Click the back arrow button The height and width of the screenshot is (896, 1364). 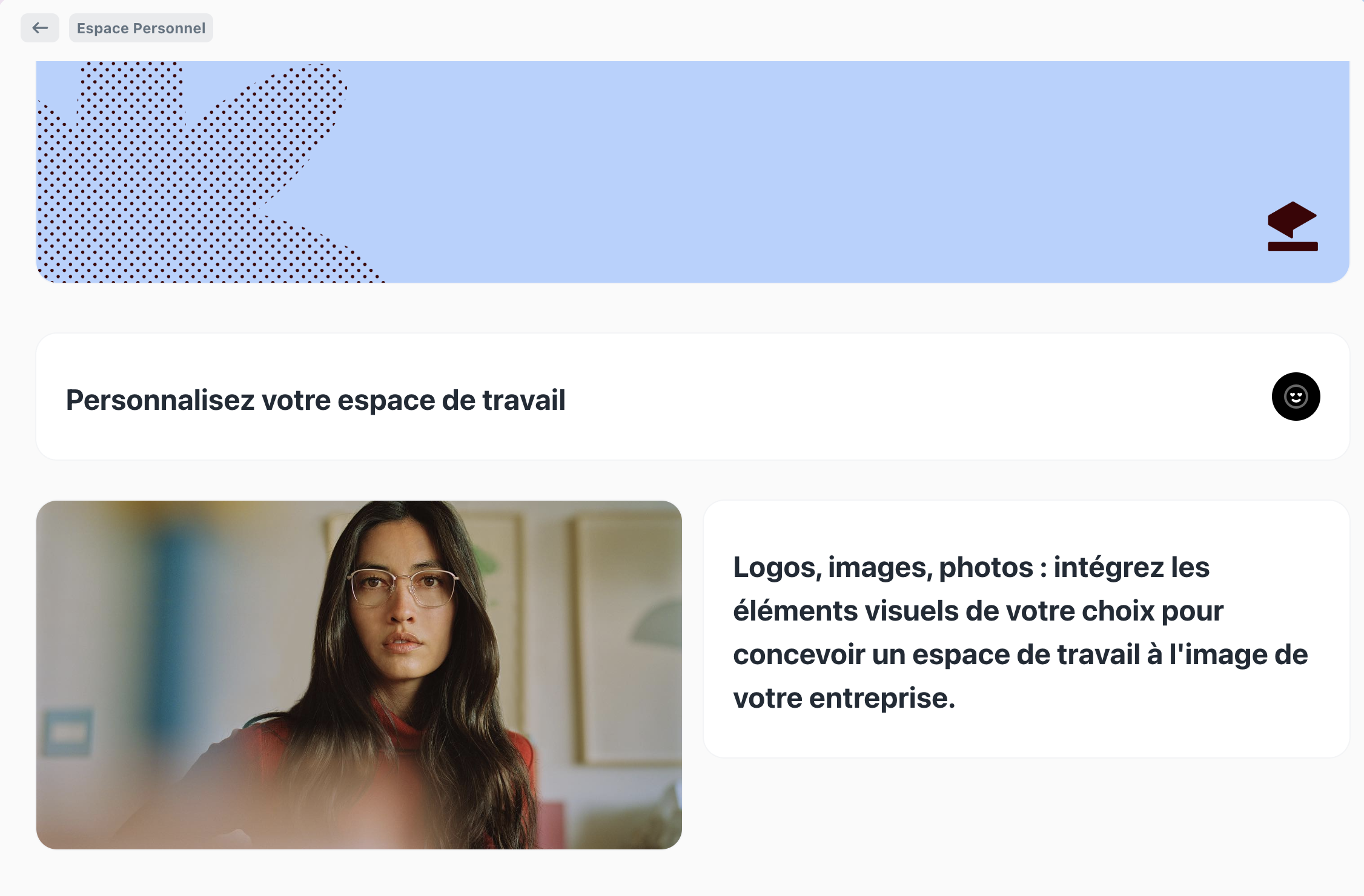[x=40, y=28]
